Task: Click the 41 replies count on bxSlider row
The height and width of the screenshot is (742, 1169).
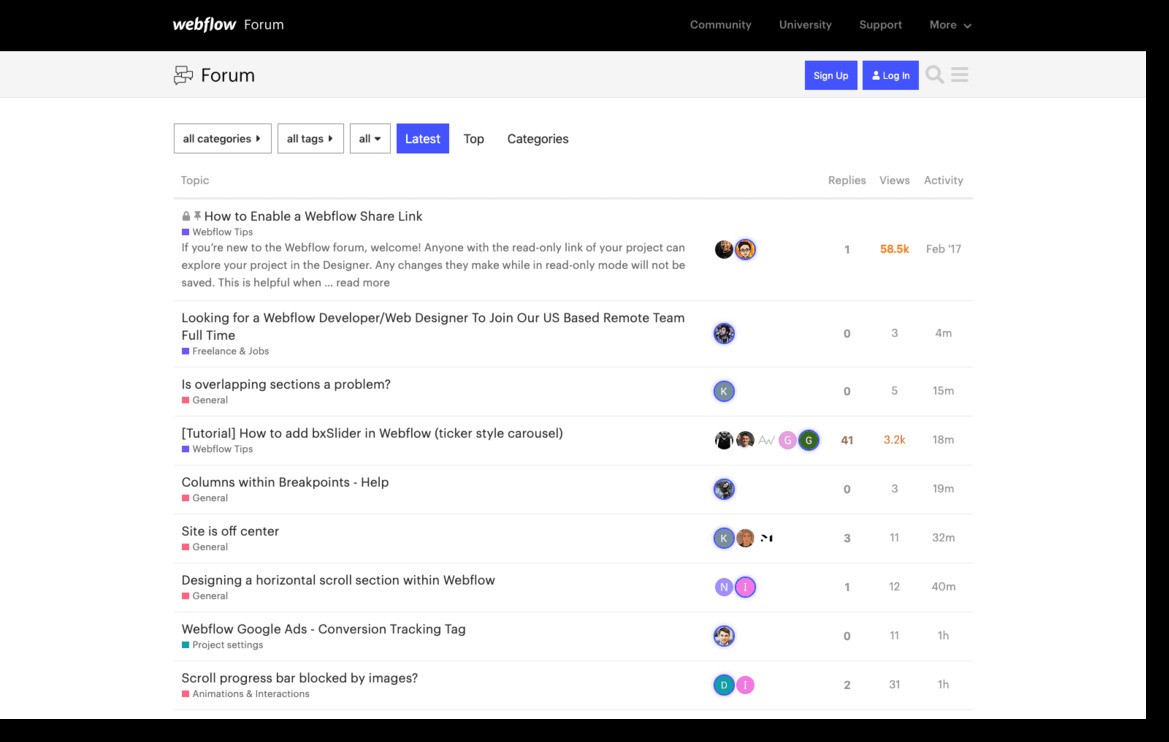Action: click(847, 440)
